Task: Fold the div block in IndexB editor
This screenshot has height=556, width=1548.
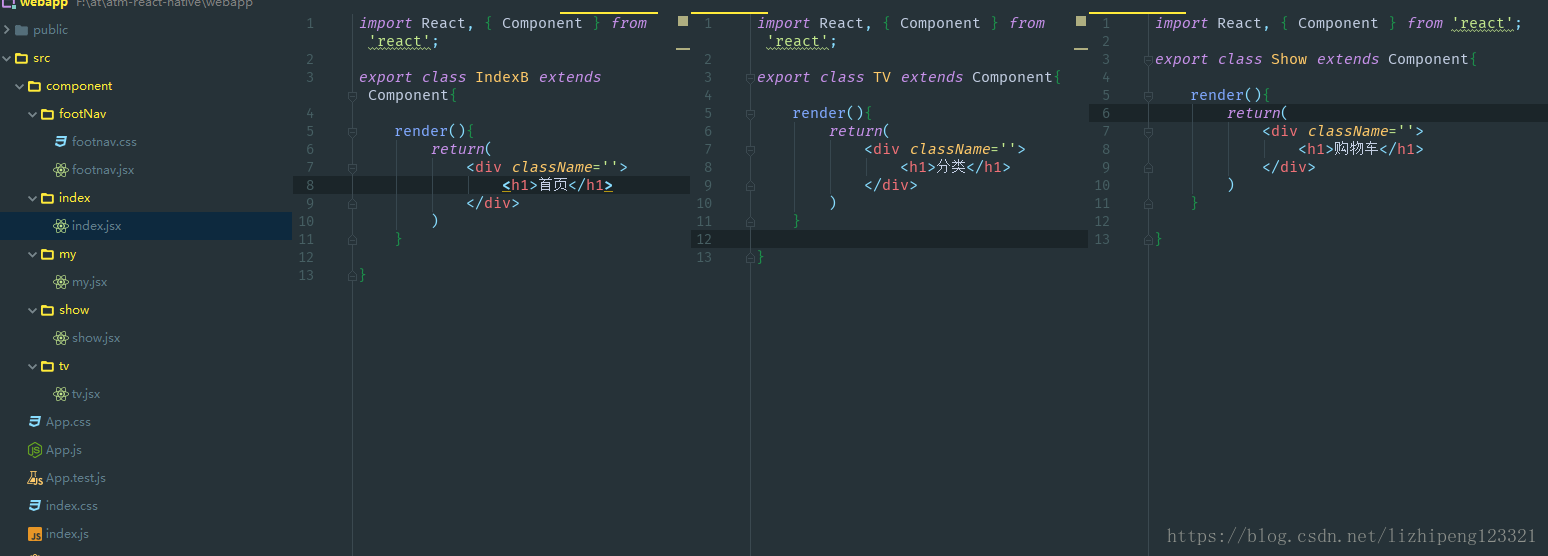Action: (x=352, y=168)
